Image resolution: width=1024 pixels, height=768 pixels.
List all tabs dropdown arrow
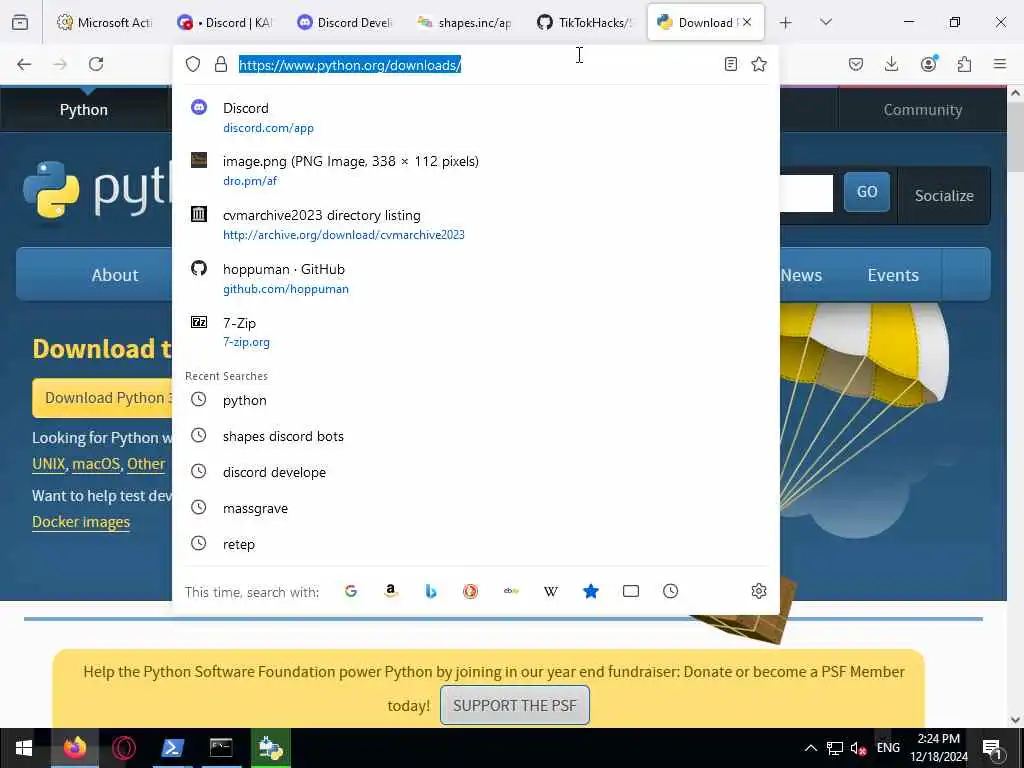click(x=826, y=22)
